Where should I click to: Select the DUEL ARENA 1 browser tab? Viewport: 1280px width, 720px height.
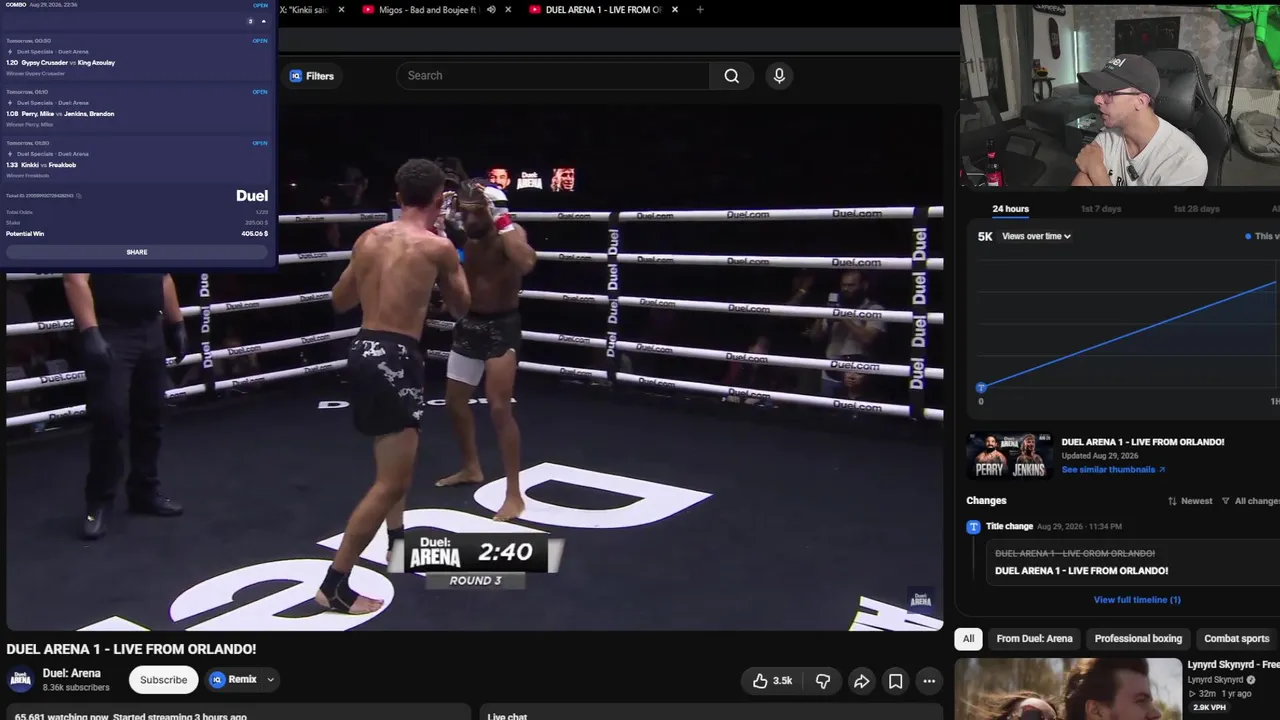[x=602, y=10]
